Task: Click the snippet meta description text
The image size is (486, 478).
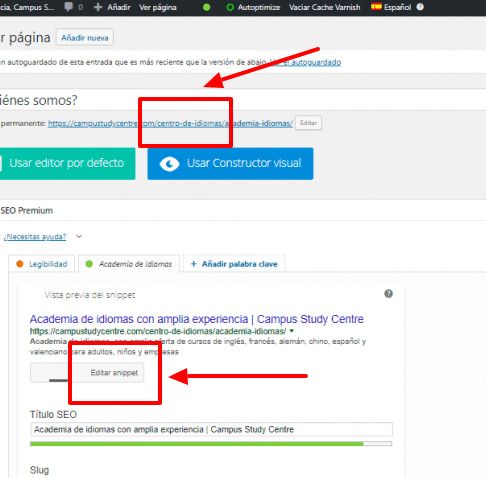Action: pyautogui.click(x=198, y=346)
